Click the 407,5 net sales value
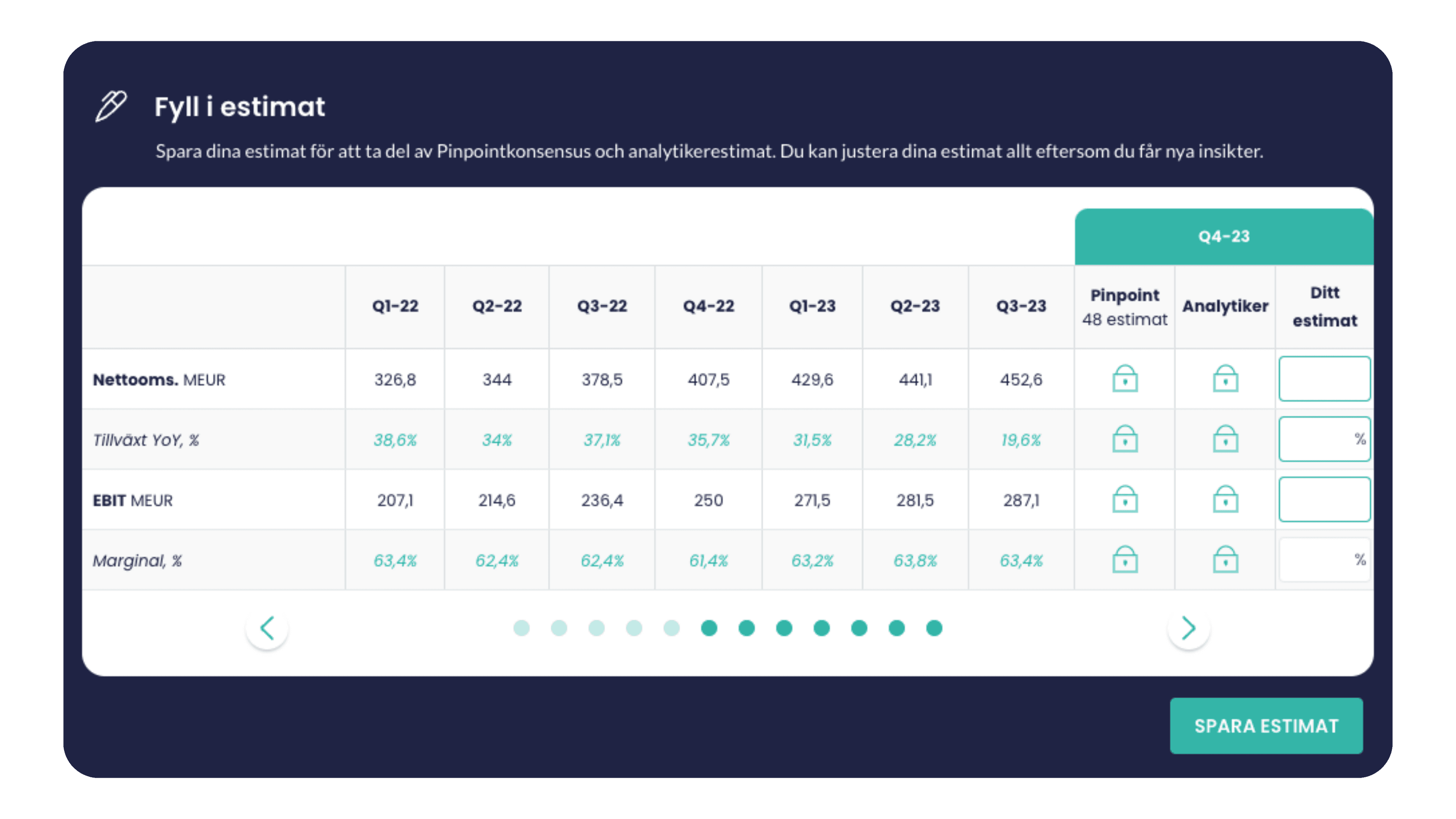Screen dimensions: 1456x819 708,380
